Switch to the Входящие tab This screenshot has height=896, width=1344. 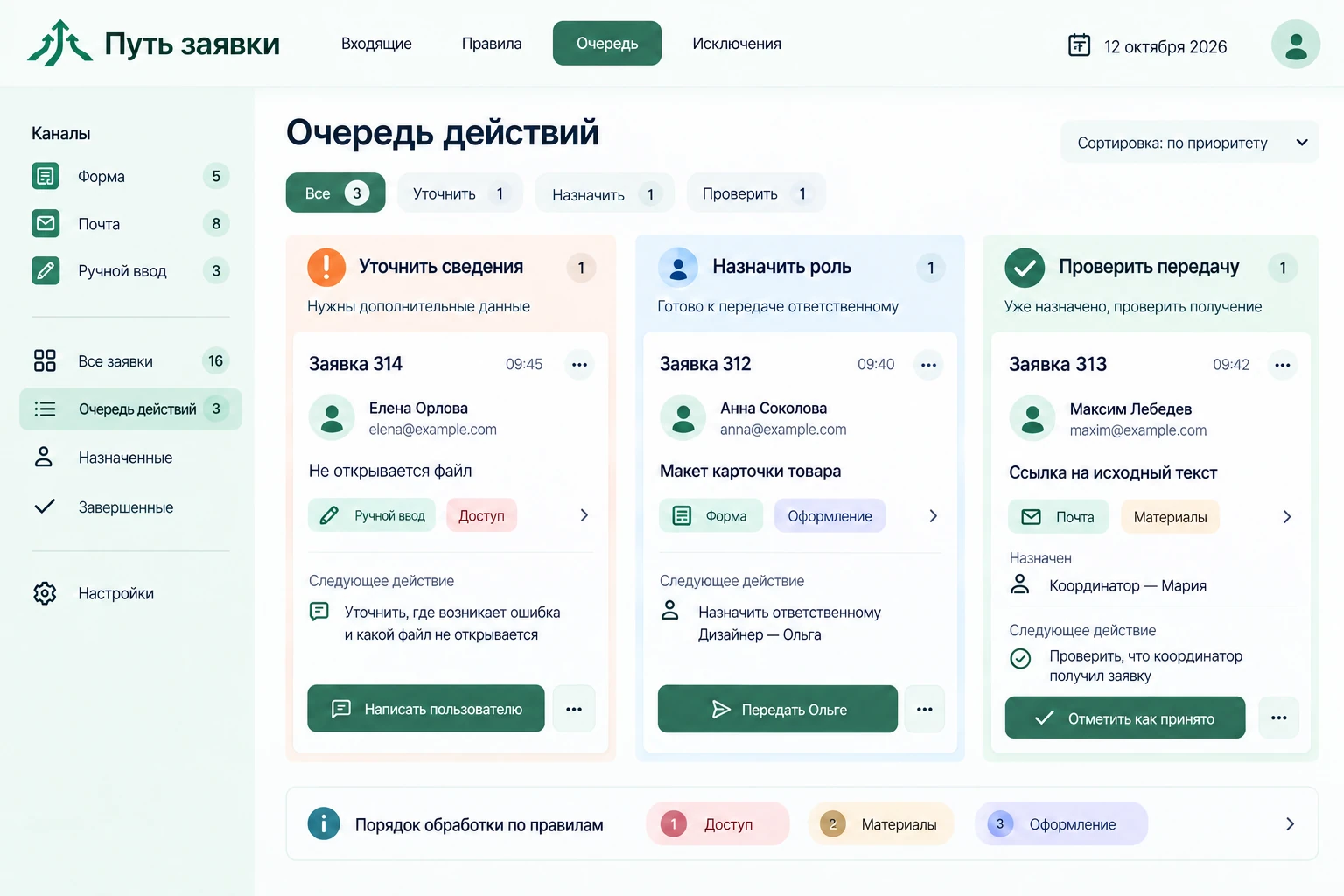pyautogui.click(x=376, y=44)
